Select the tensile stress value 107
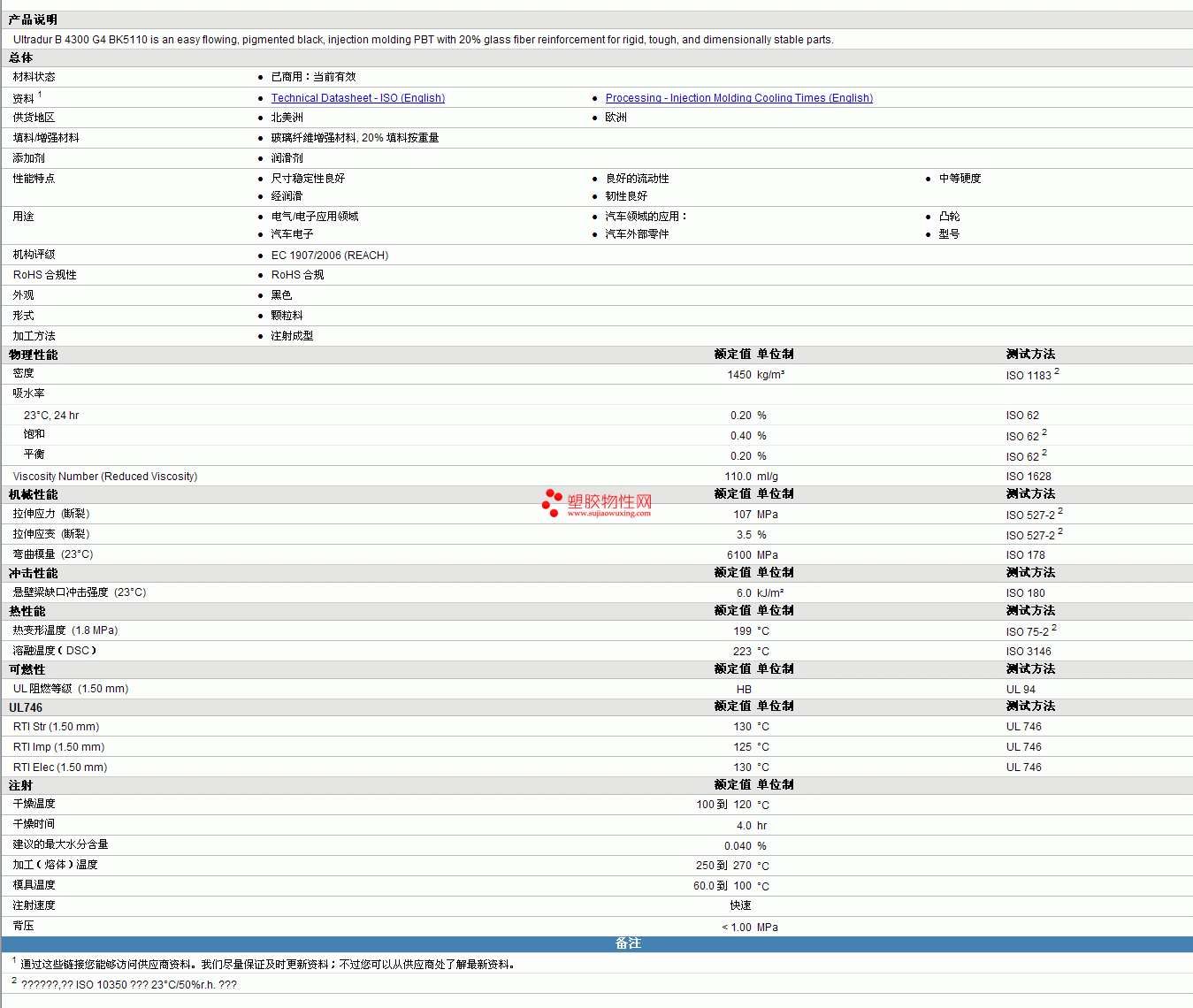The image size is (1193, 1008). click(743, 515)
